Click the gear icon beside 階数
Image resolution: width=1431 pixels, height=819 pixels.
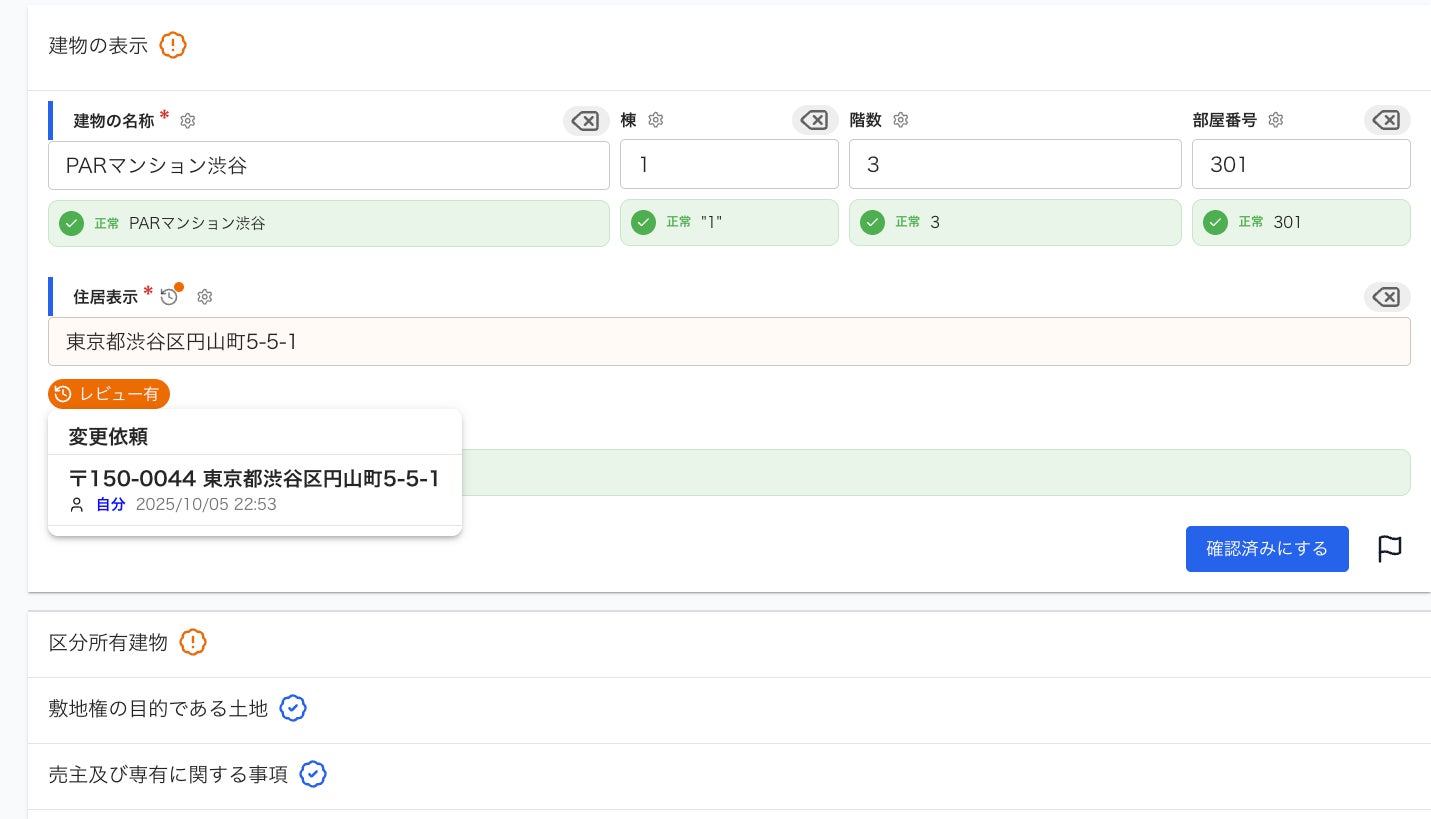[x=900, y=120]
